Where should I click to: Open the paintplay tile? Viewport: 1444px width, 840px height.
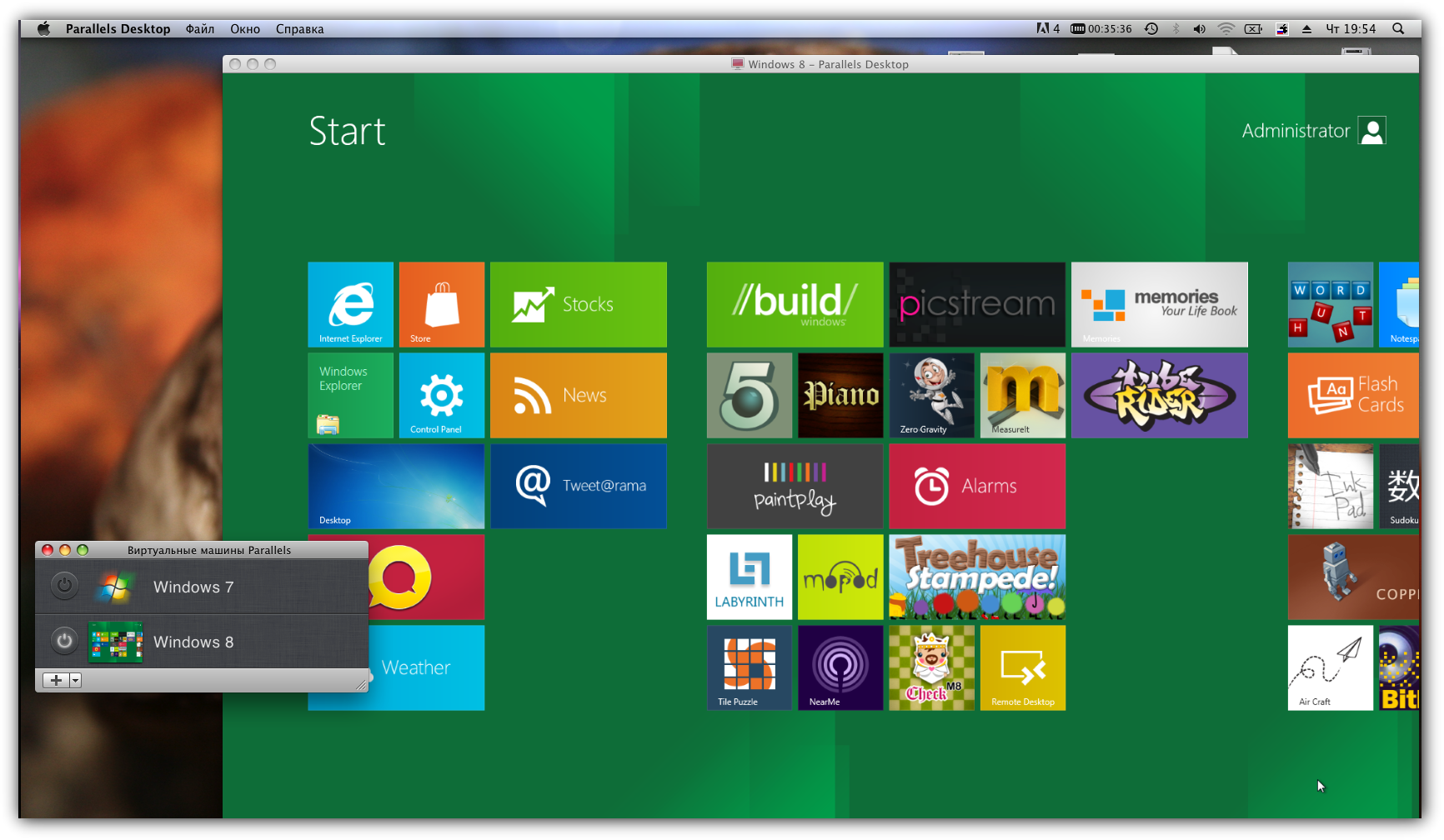795,486
